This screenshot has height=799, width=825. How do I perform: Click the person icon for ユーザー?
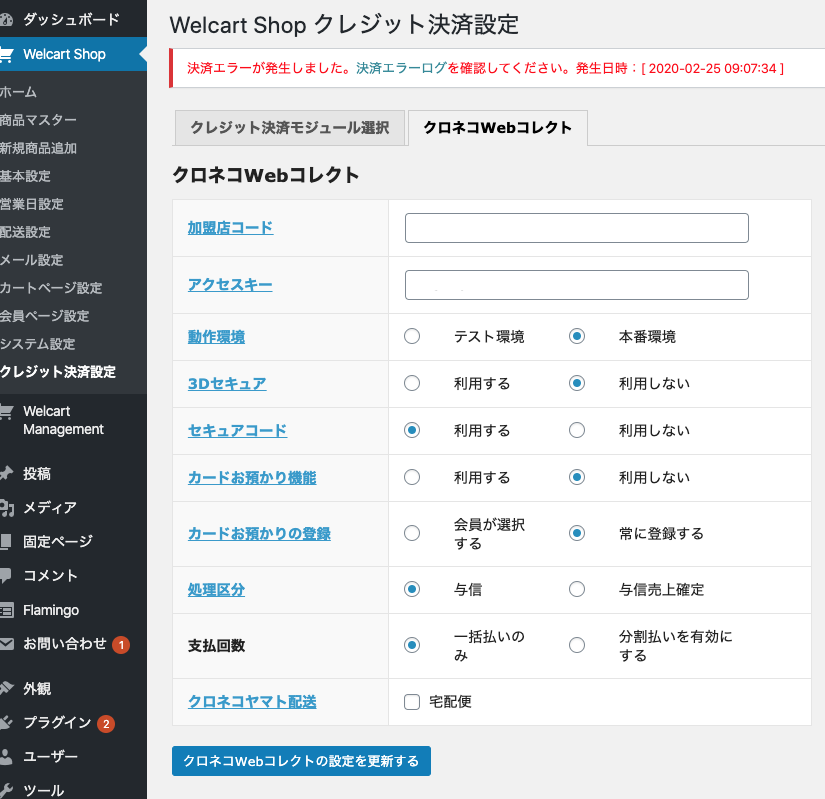click(x=6, y=756)
